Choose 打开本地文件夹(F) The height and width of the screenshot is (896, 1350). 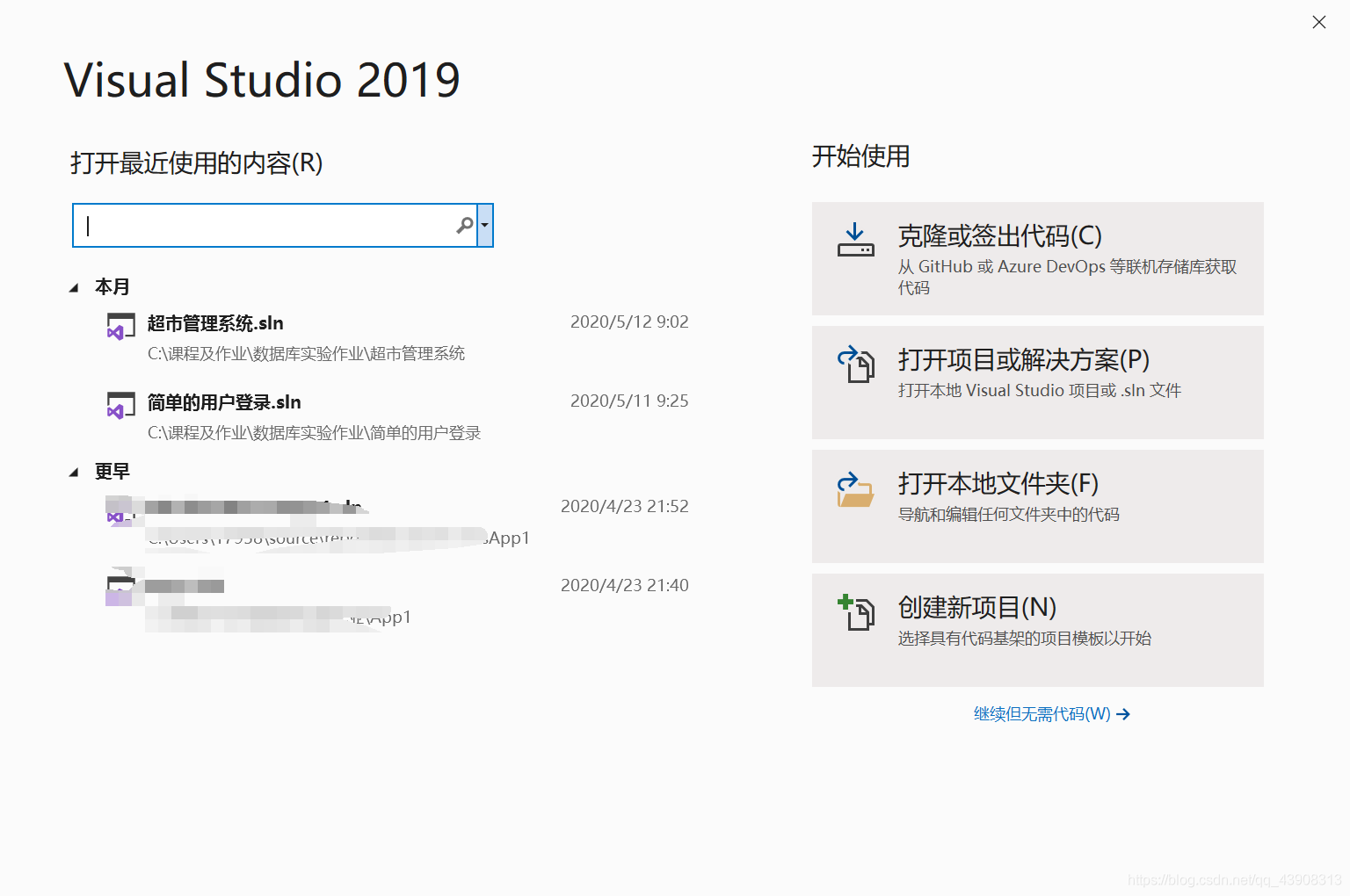tap(1037, 506)
